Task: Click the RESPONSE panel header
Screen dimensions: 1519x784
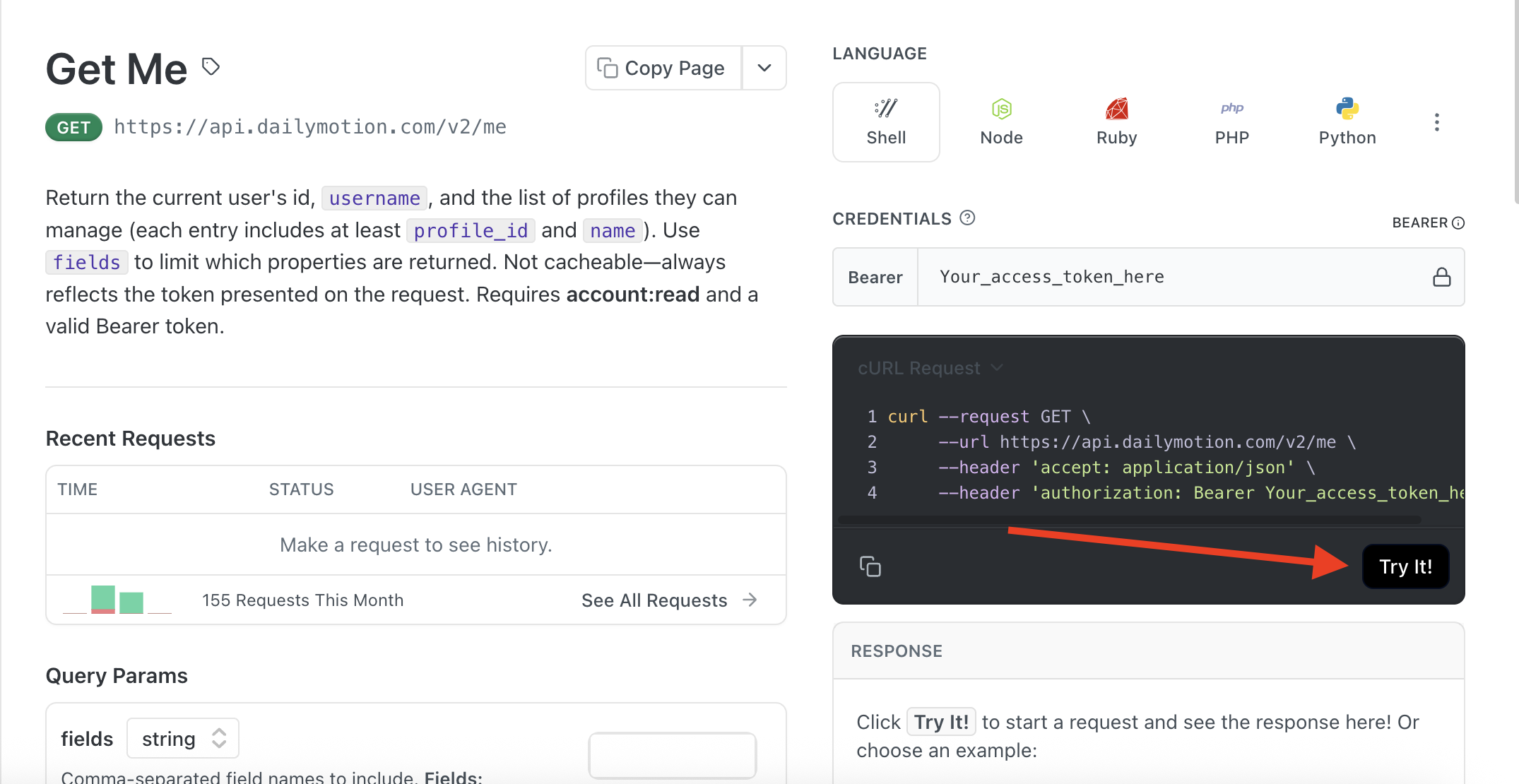Action: 1149,651
